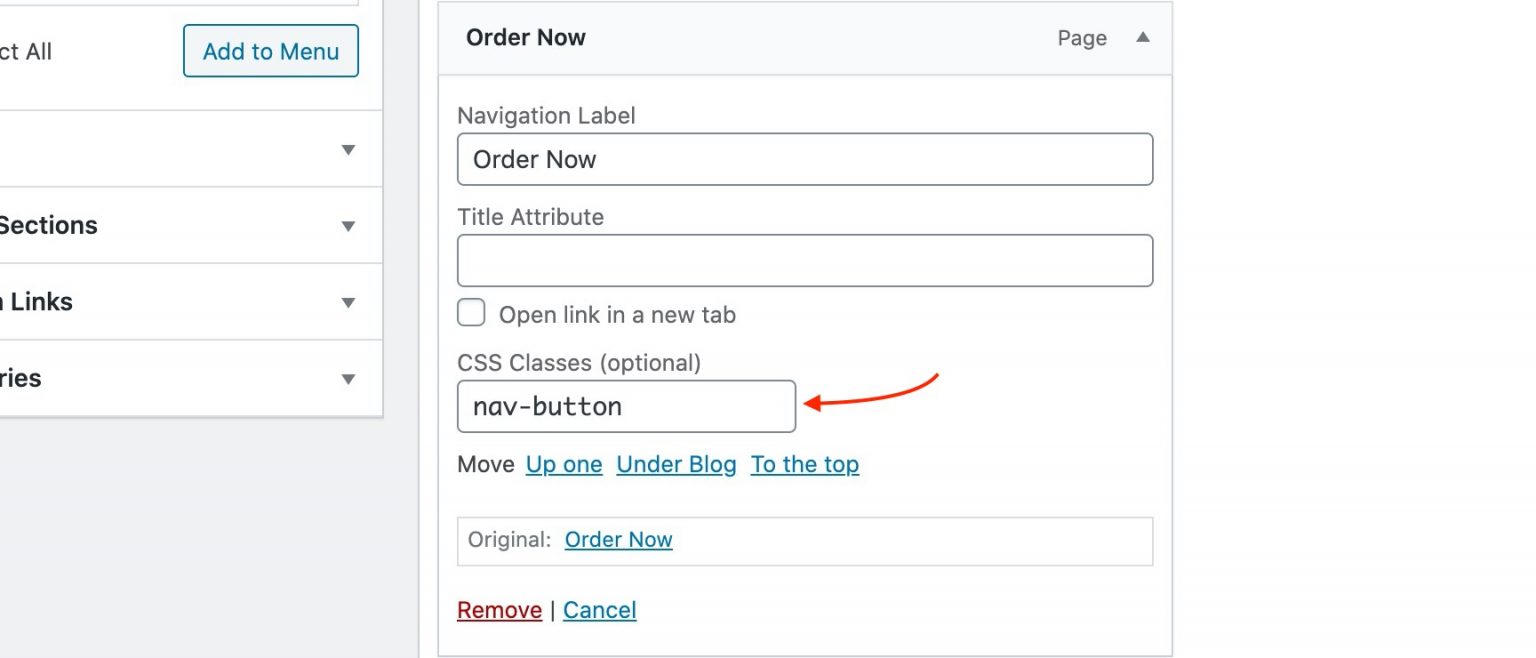Expand the Categories accordion panel
1536x658 pixels.
click(347, 378)
